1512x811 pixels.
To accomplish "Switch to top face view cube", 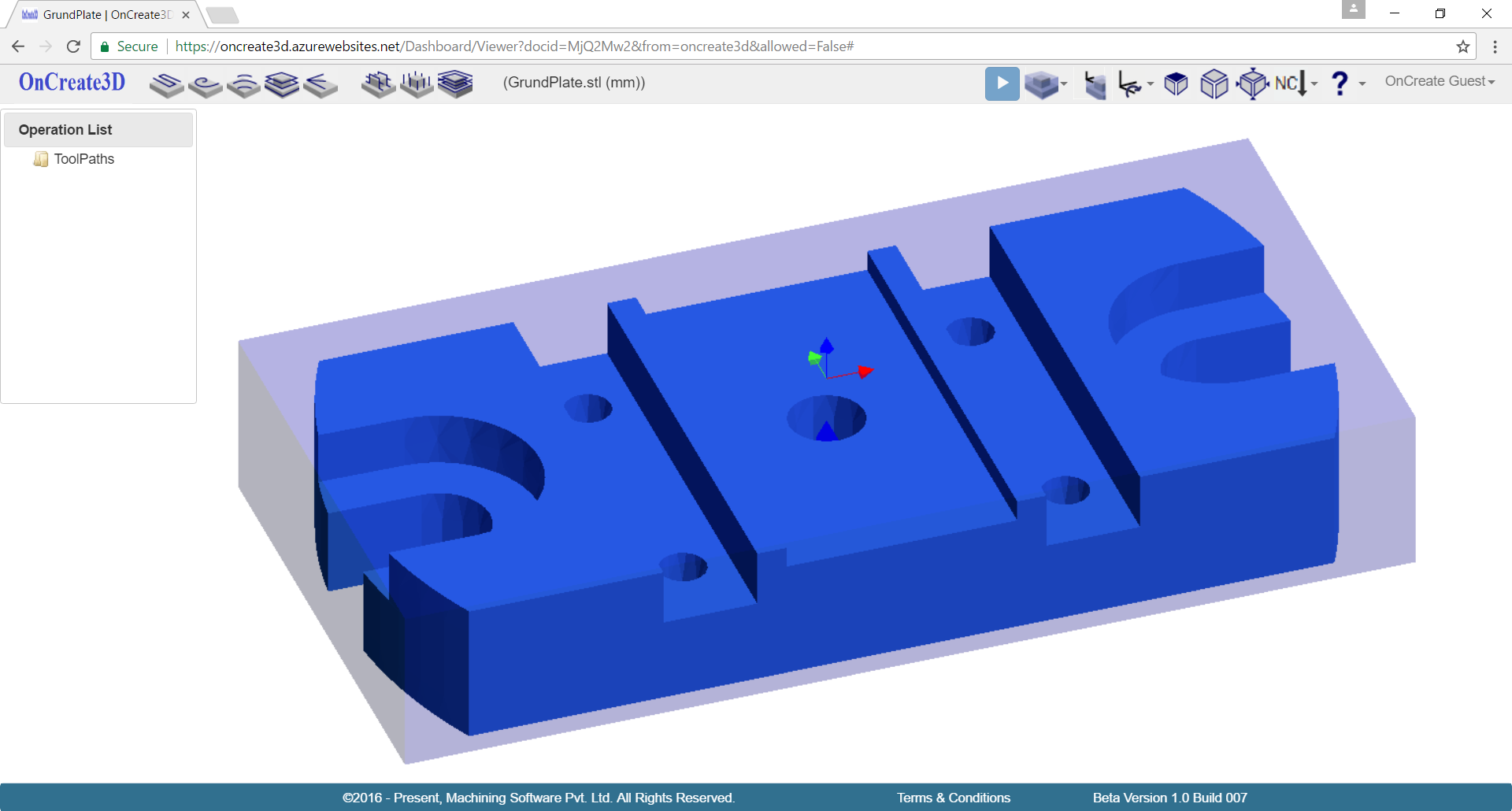I will pyautogui.click(x=1176, y=83).
